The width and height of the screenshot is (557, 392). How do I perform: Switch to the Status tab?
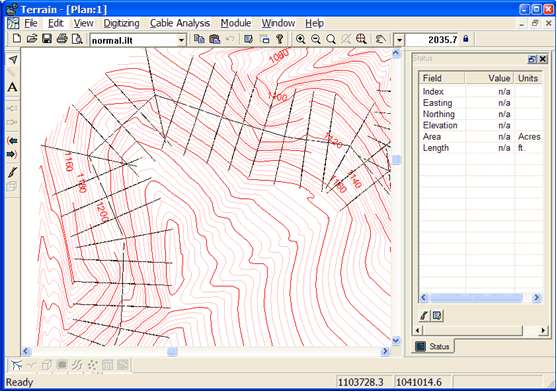pyautogui.click(x=433, y=346)
